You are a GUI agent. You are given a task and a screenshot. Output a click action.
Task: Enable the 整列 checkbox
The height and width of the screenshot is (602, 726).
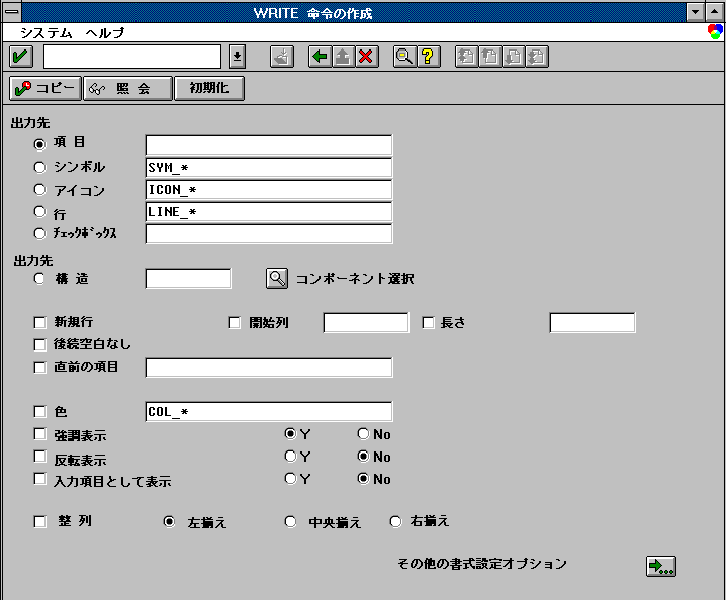[x=40, y=522]
